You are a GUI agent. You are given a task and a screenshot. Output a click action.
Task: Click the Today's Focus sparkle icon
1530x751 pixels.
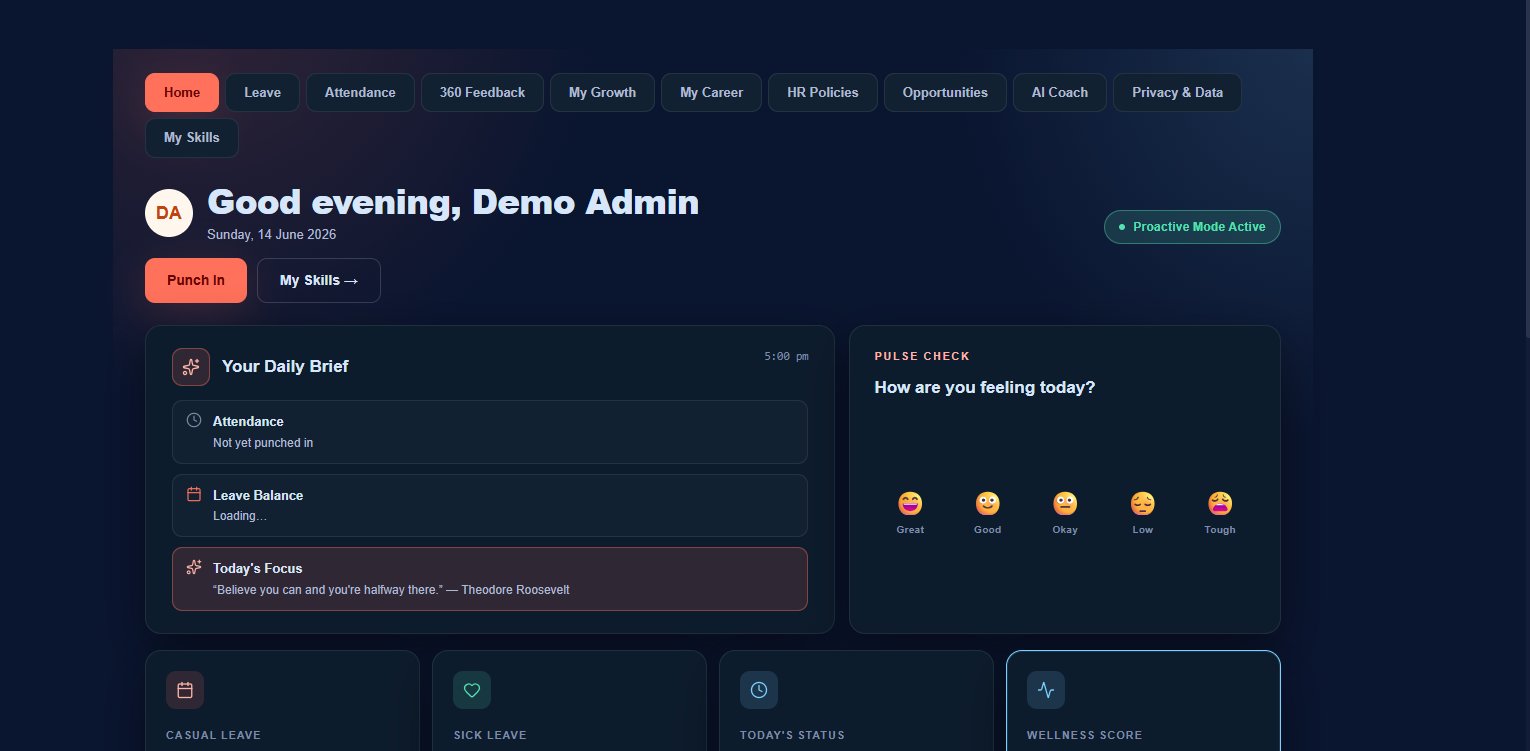coord(194,567)
